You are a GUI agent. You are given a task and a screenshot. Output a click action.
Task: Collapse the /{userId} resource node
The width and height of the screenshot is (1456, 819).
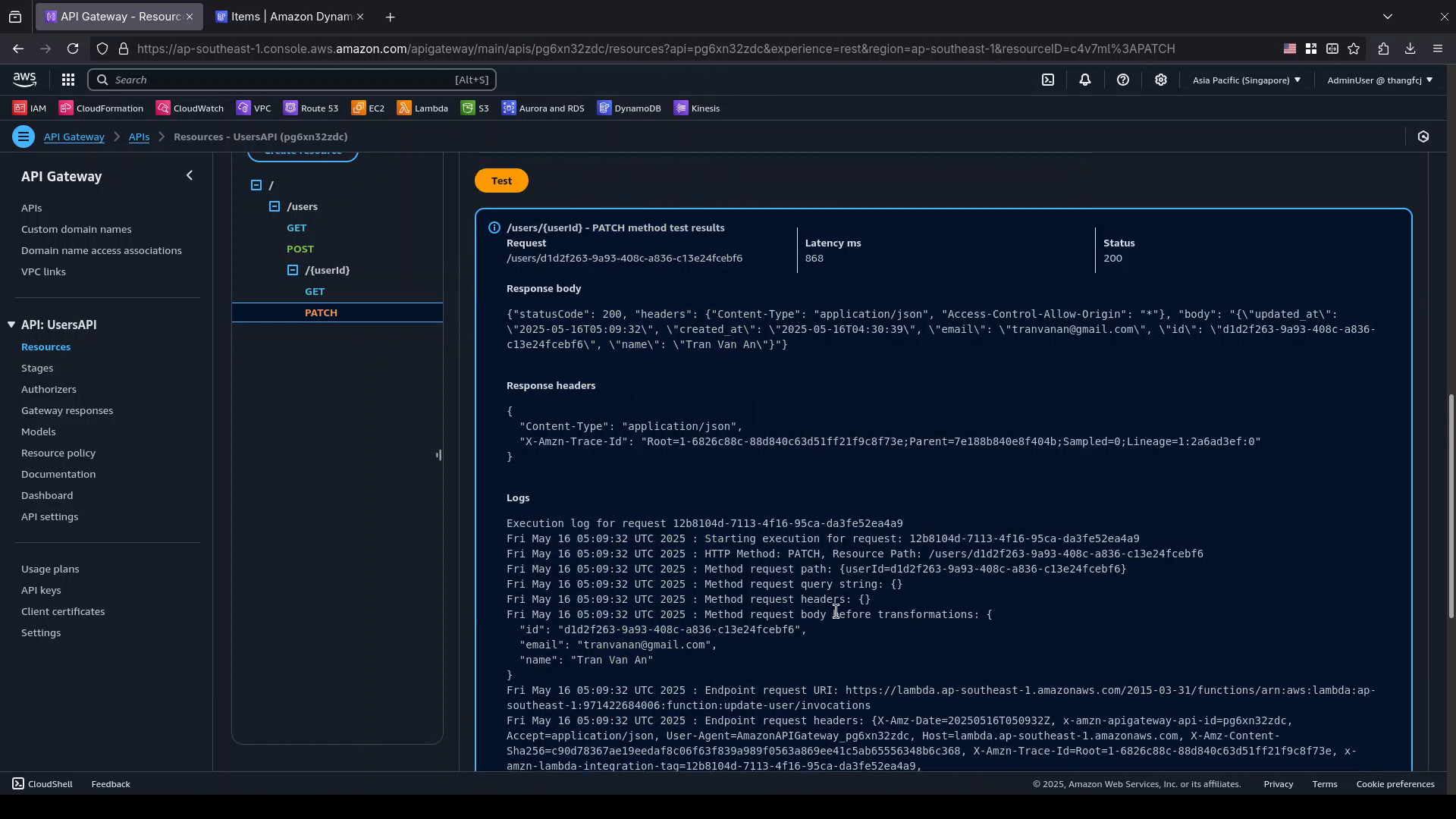point(293,270)
